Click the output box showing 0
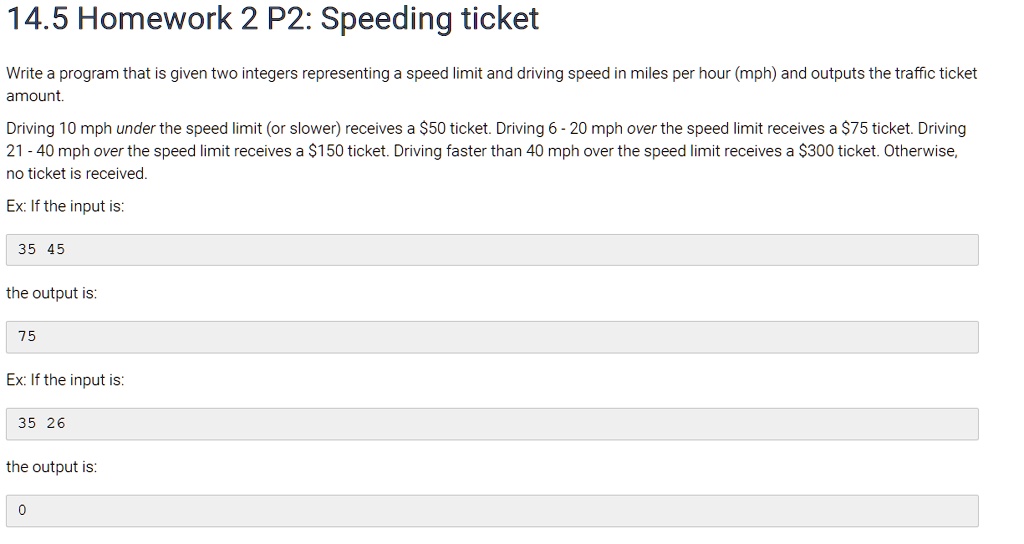Image resolution: width=1024 pixels, height=544 pixels. 492,511
